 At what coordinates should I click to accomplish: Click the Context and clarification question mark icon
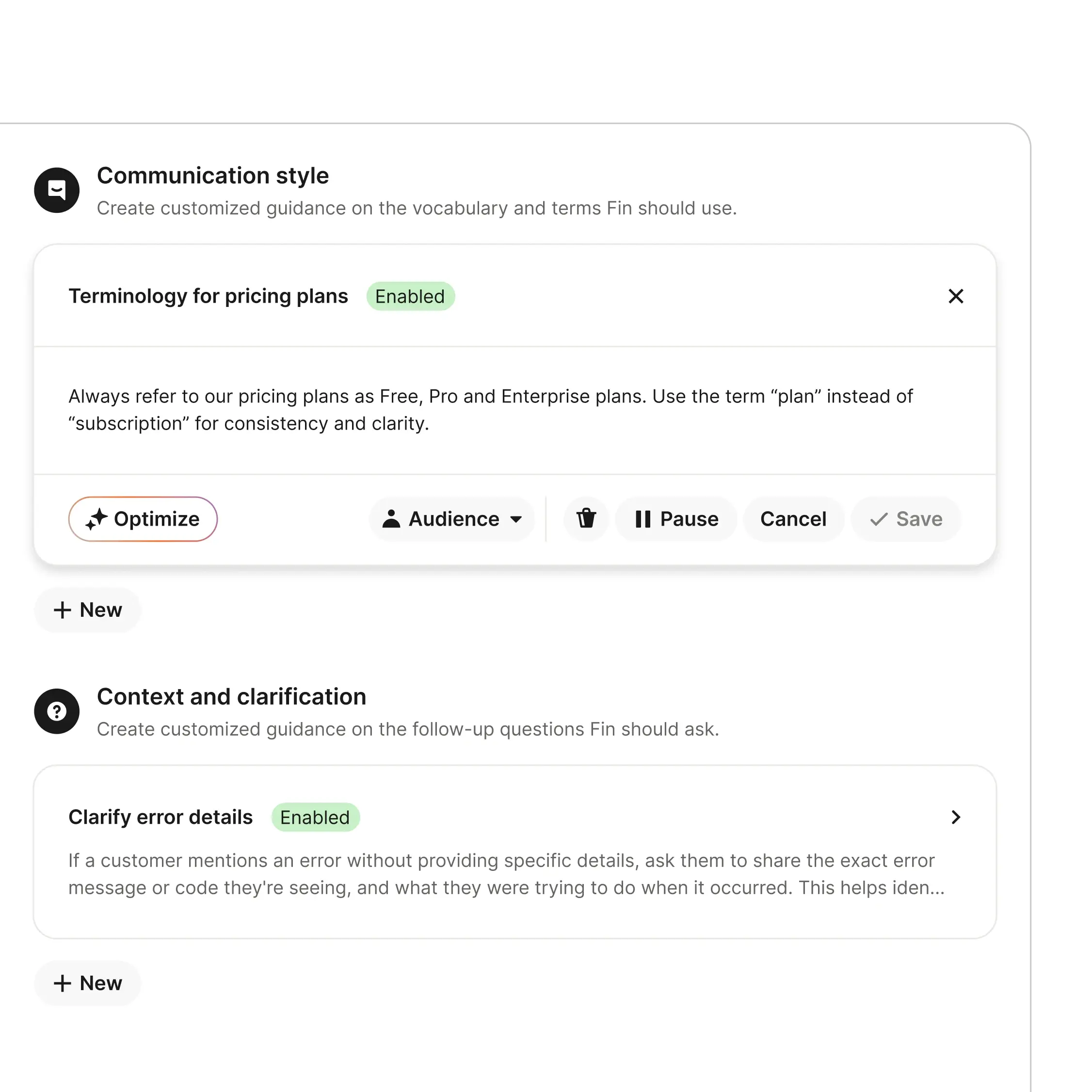coord(57,711)
